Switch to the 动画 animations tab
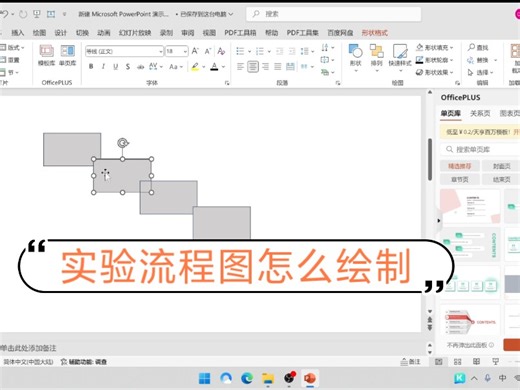 [x=104, y=33]
